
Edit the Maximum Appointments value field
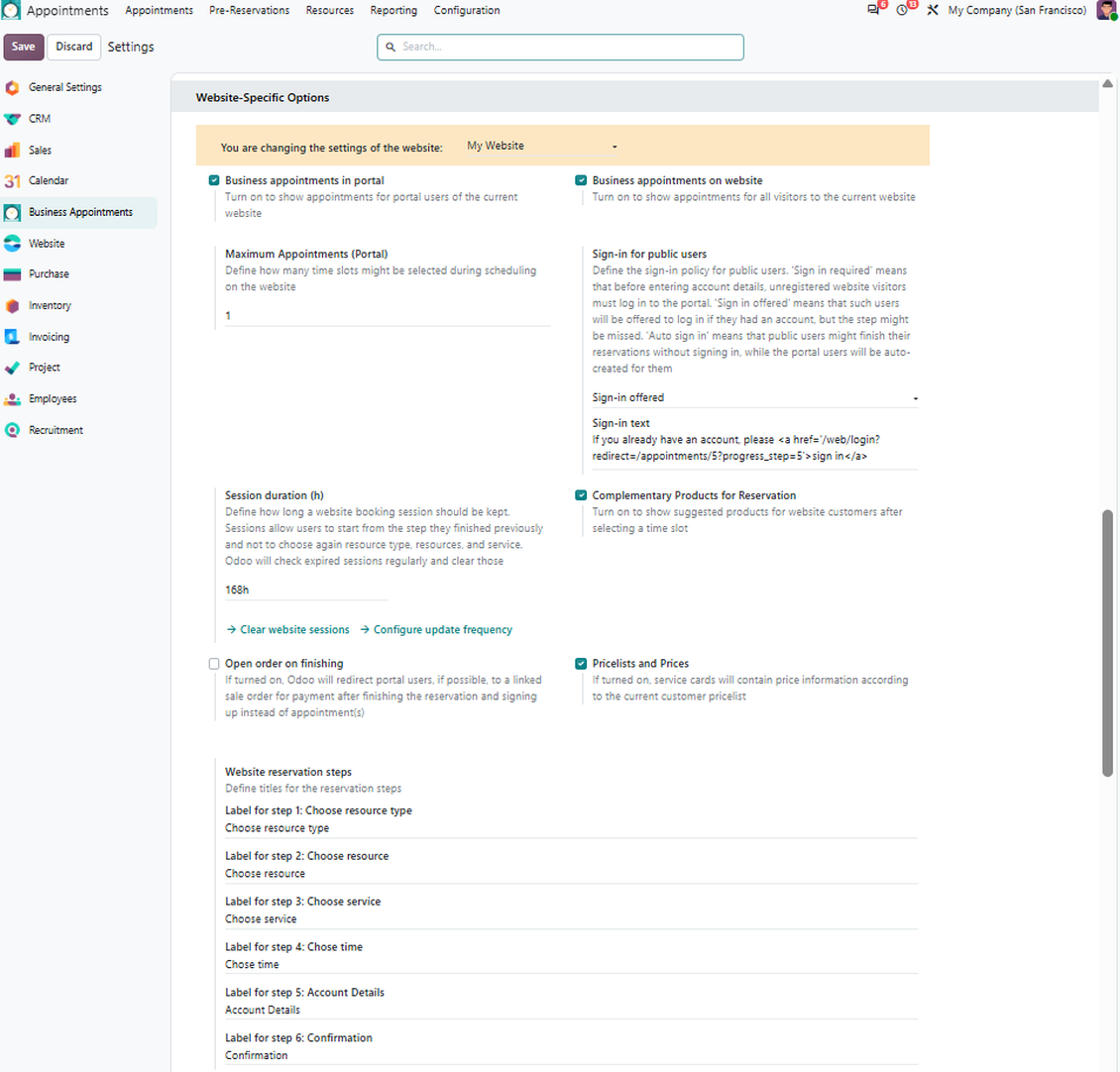point(388,316)
